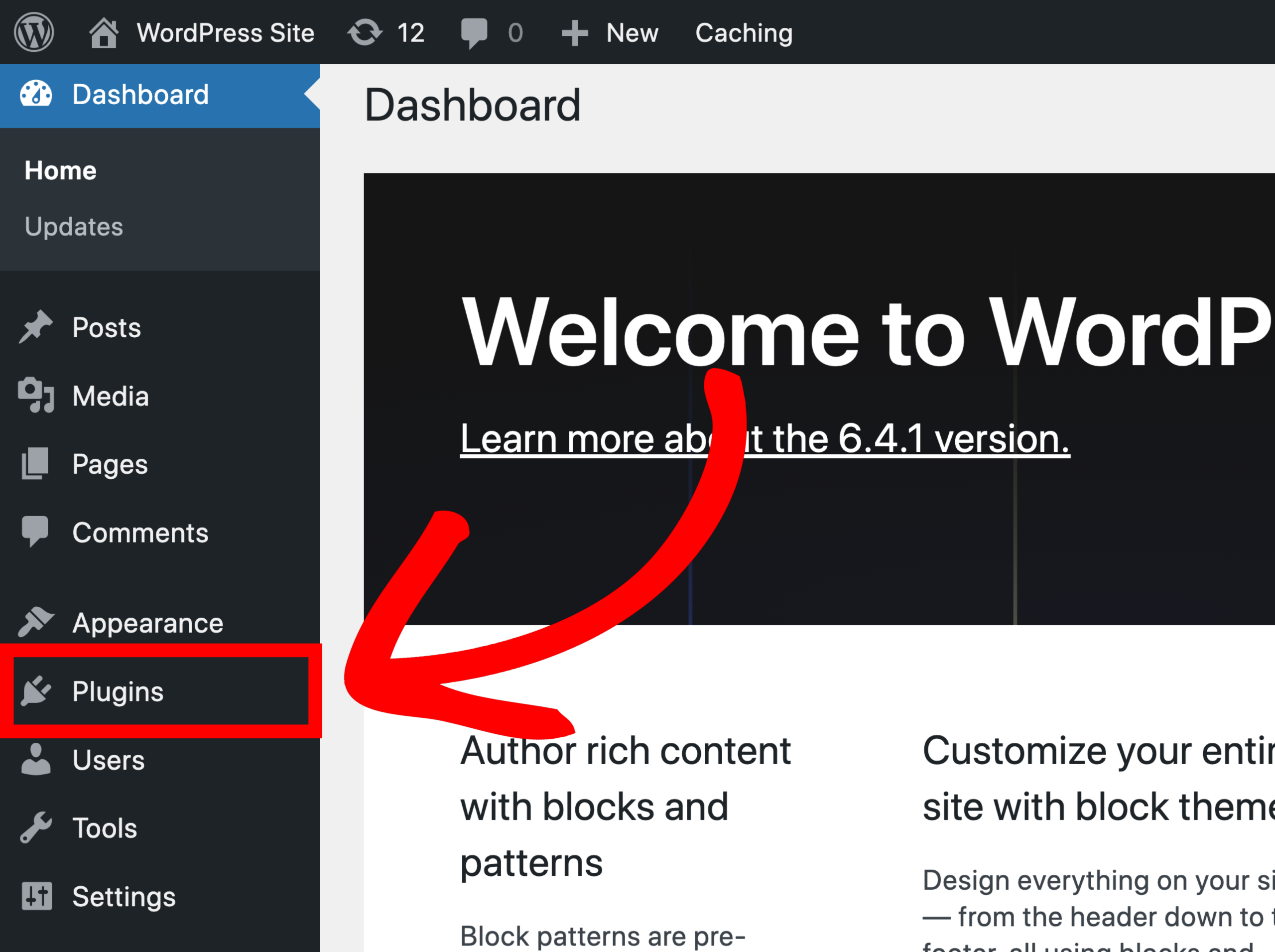Click the home icon beside the site name

pyautogui.click(x=104, y=32)
